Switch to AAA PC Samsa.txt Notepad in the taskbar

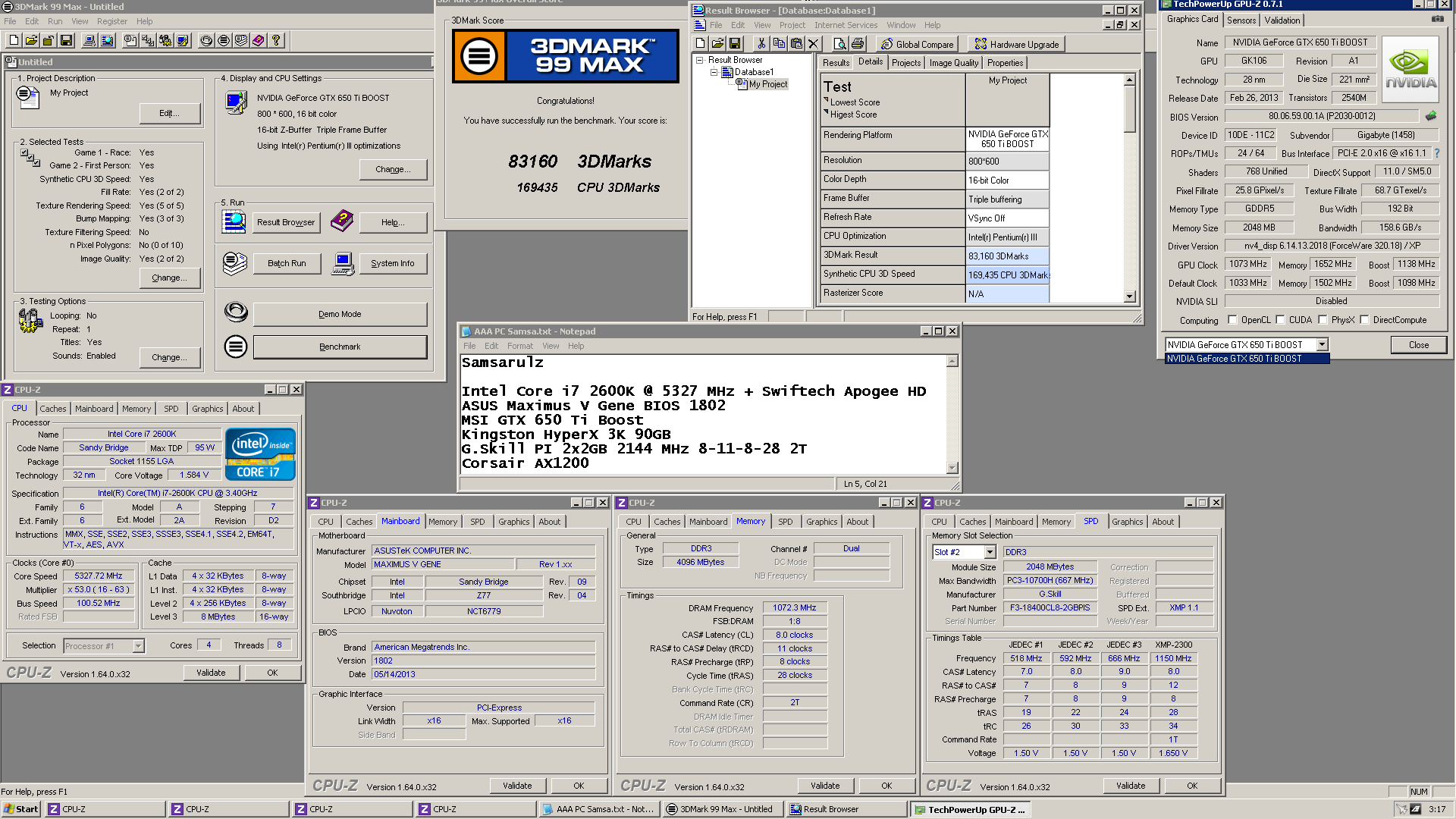(598, 809)
